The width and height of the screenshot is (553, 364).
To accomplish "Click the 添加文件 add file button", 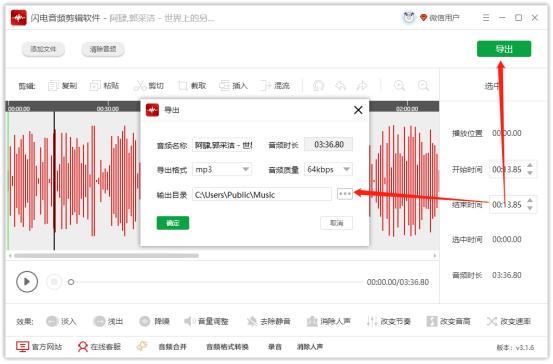I will point(43,49).
